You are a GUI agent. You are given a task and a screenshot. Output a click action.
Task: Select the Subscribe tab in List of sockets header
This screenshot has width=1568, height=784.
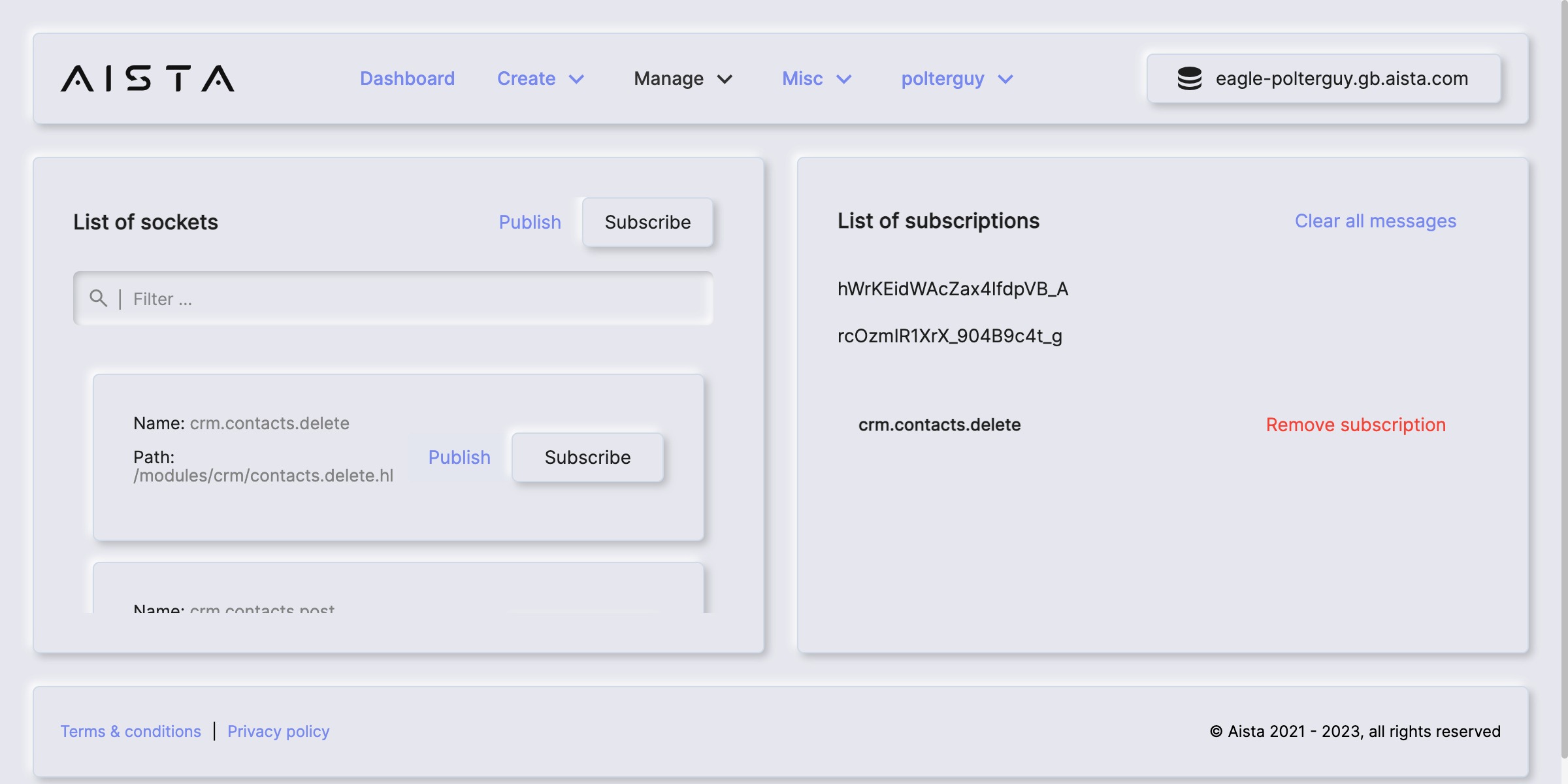click(x=647, y=222)
